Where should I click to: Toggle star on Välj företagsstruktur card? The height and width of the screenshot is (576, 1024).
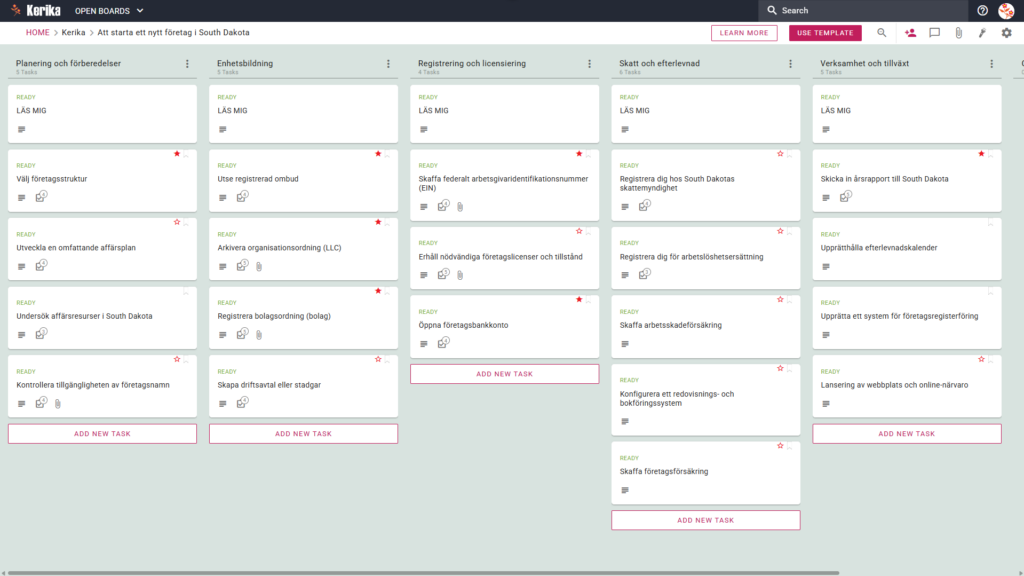click(x=177, y=154)
